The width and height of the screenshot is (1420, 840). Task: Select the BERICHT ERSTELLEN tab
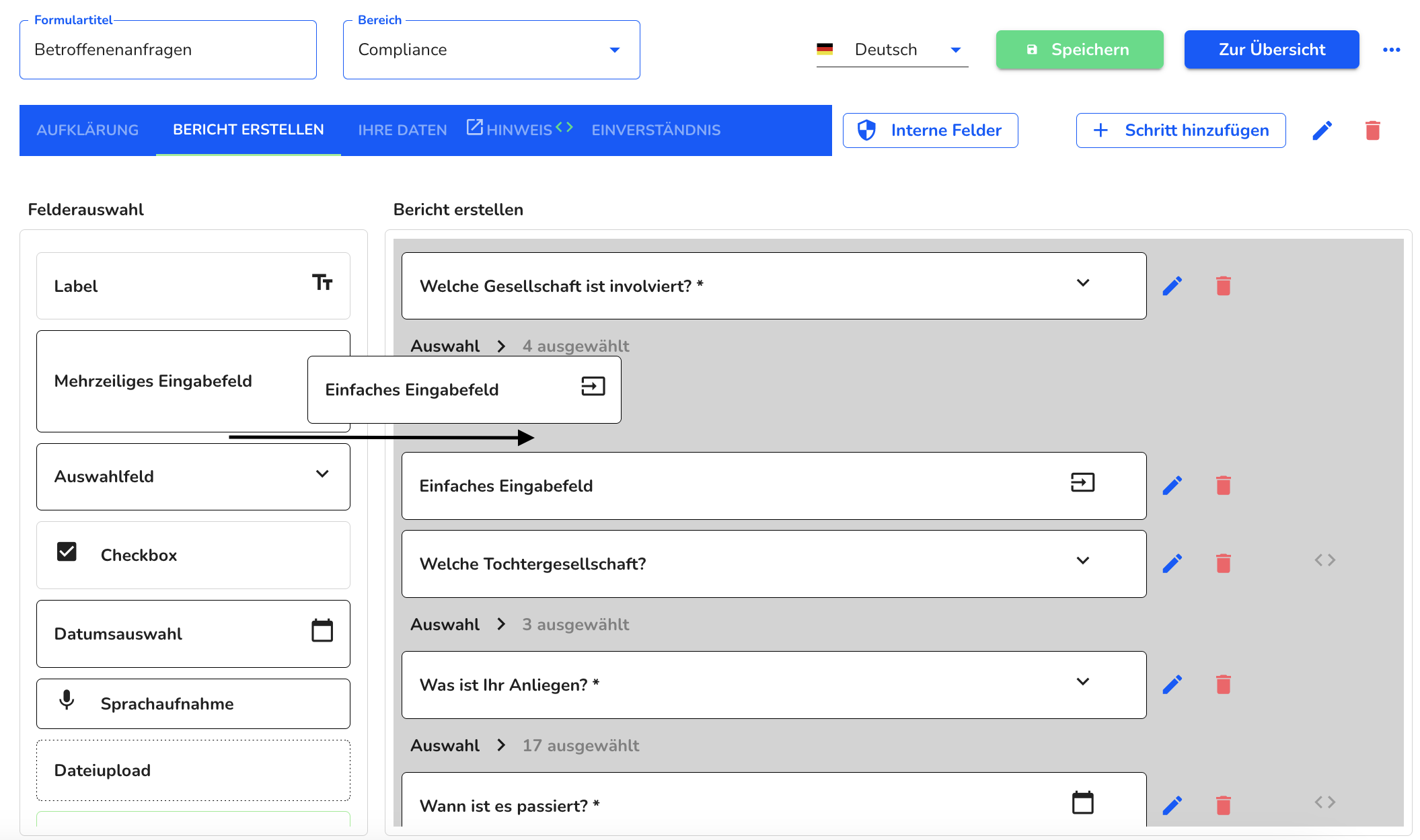point(248,130)
